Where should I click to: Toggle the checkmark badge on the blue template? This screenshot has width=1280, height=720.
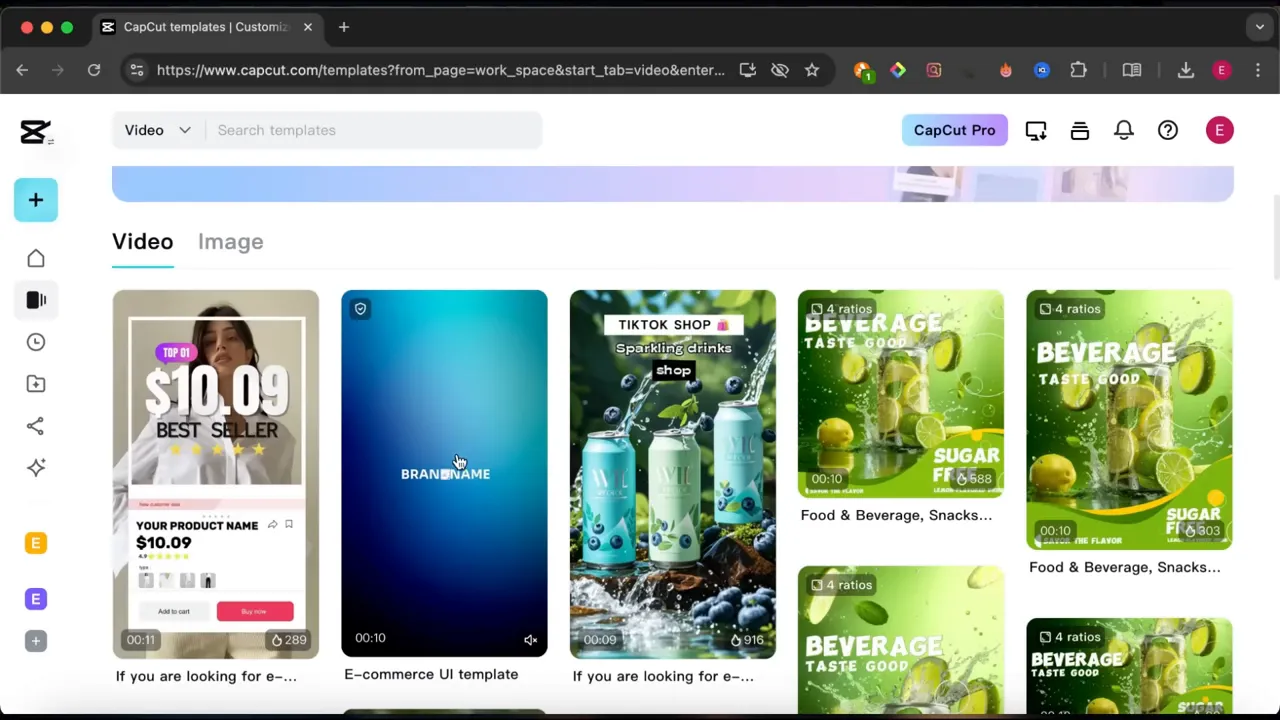click(360, 308)
